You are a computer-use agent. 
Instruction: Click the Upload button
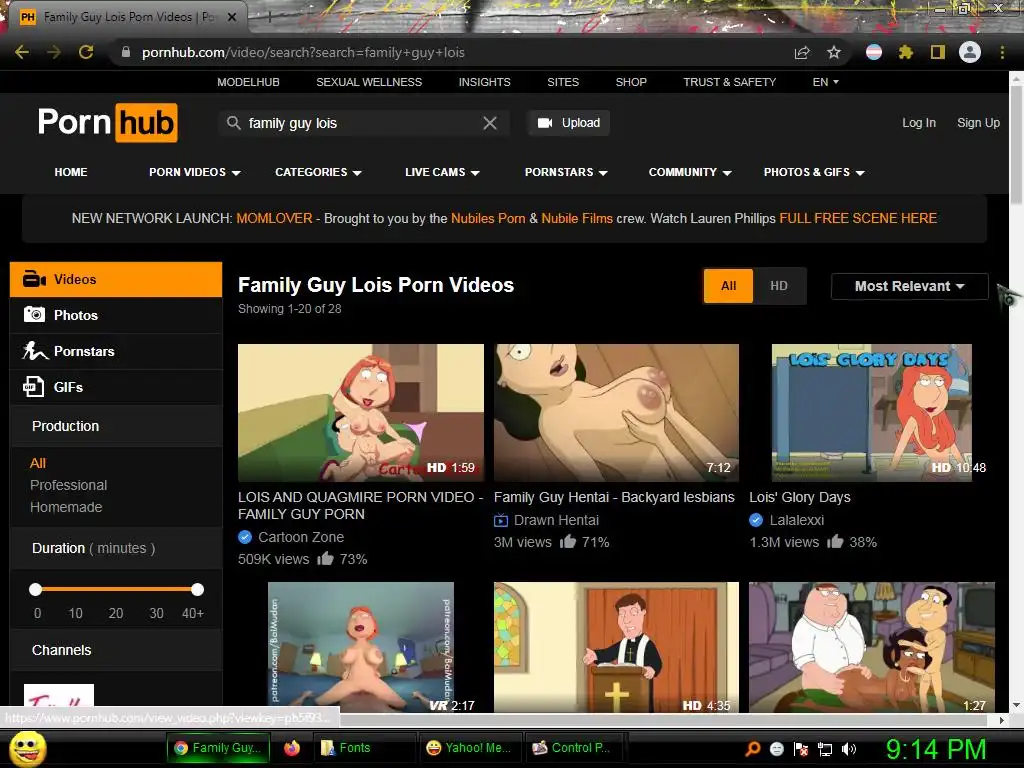point(568,123)
